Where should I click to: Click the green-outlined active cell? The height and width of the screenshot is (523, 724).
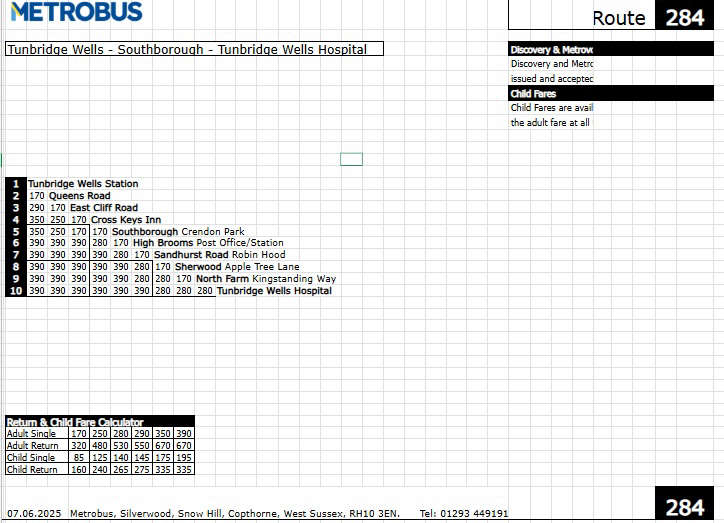pyautogui.click(x=351, y=159)
